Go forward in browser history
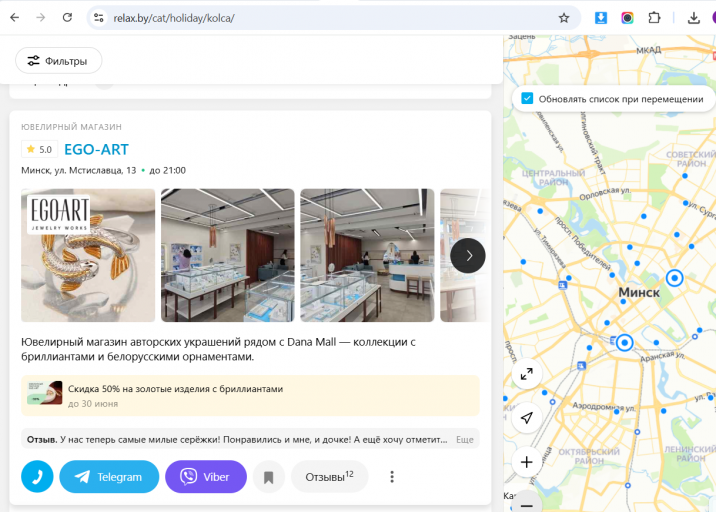 [x=41, y=18]
